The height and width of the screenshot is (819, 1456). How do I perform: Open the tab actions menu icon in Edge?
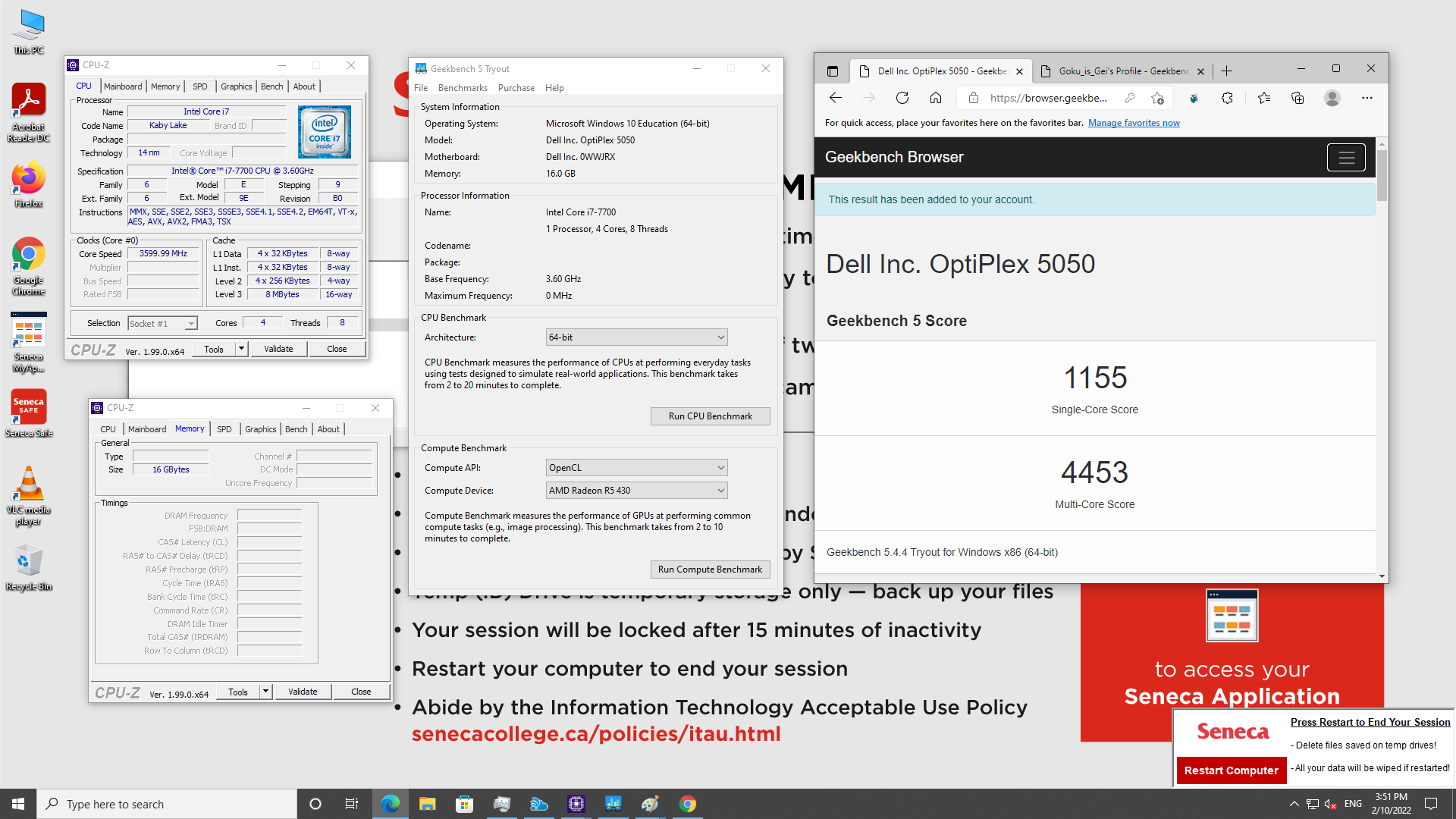click(x=833, y=71)
